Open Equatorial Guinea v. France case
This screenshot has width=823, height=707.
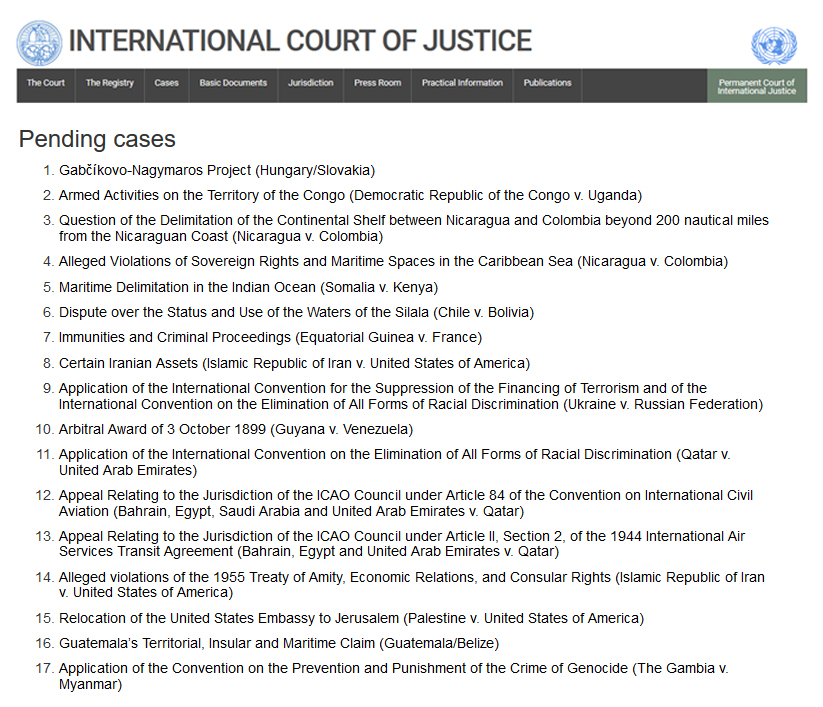[x=270, y=337]
